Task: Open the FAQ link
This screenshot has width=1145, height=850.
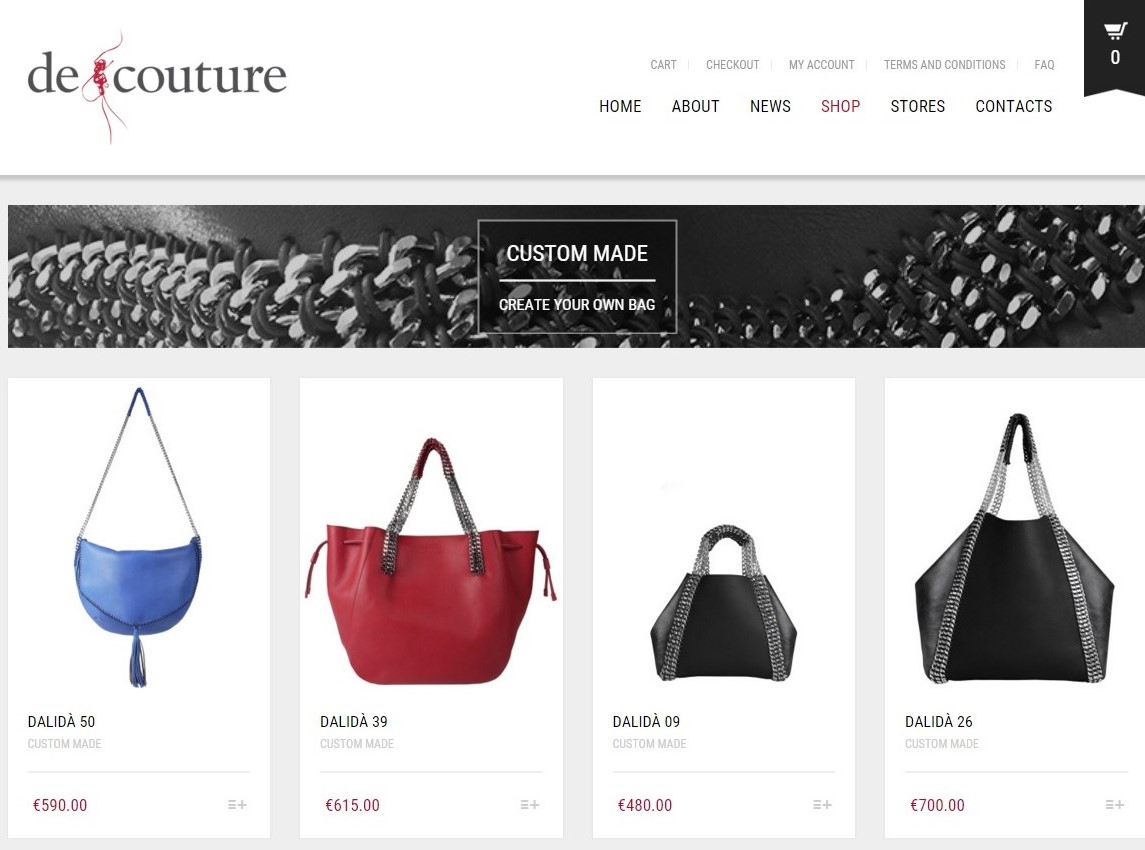Action: 1044,65
